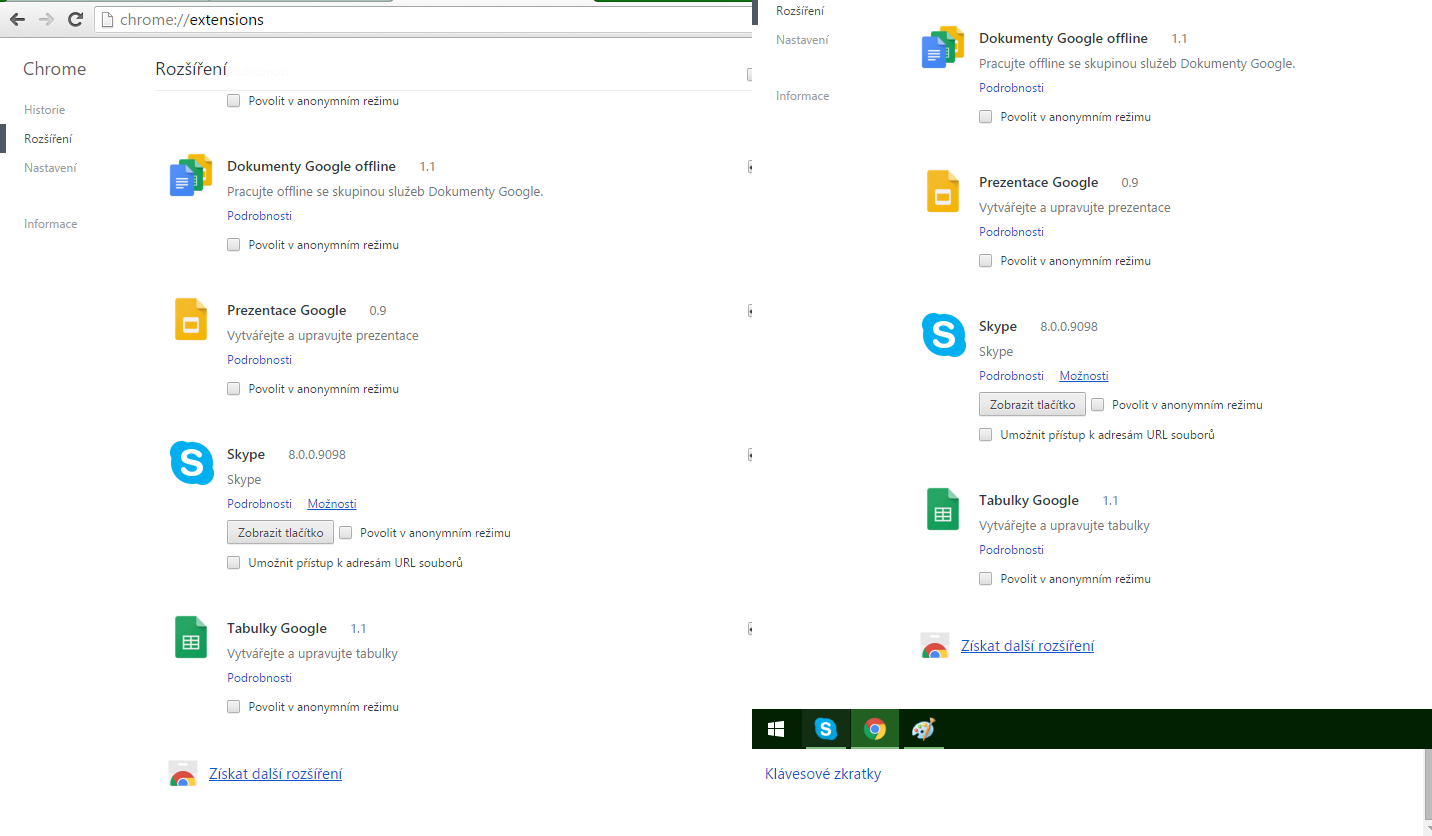
Task: Enable Skype file URL access, right view
Action: (x=985, y=435)
